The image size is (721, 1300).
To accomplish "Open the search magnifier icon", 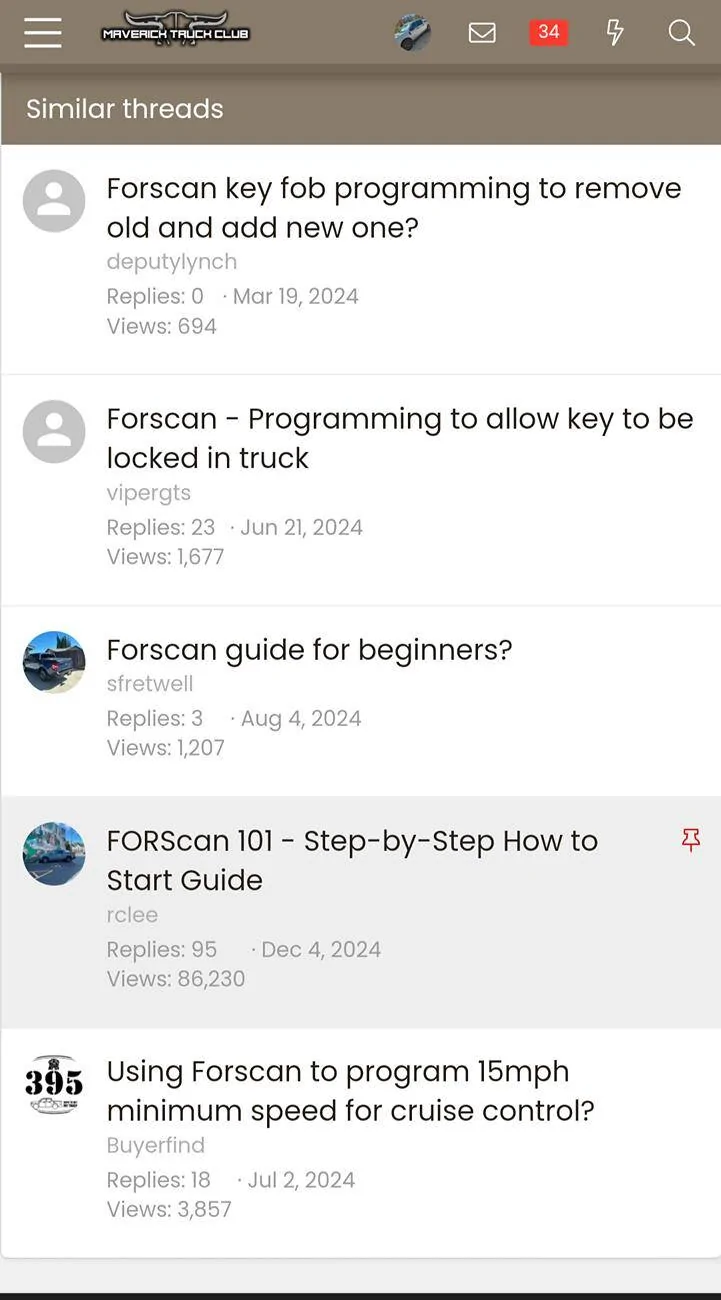I will [x=681, y=33].
